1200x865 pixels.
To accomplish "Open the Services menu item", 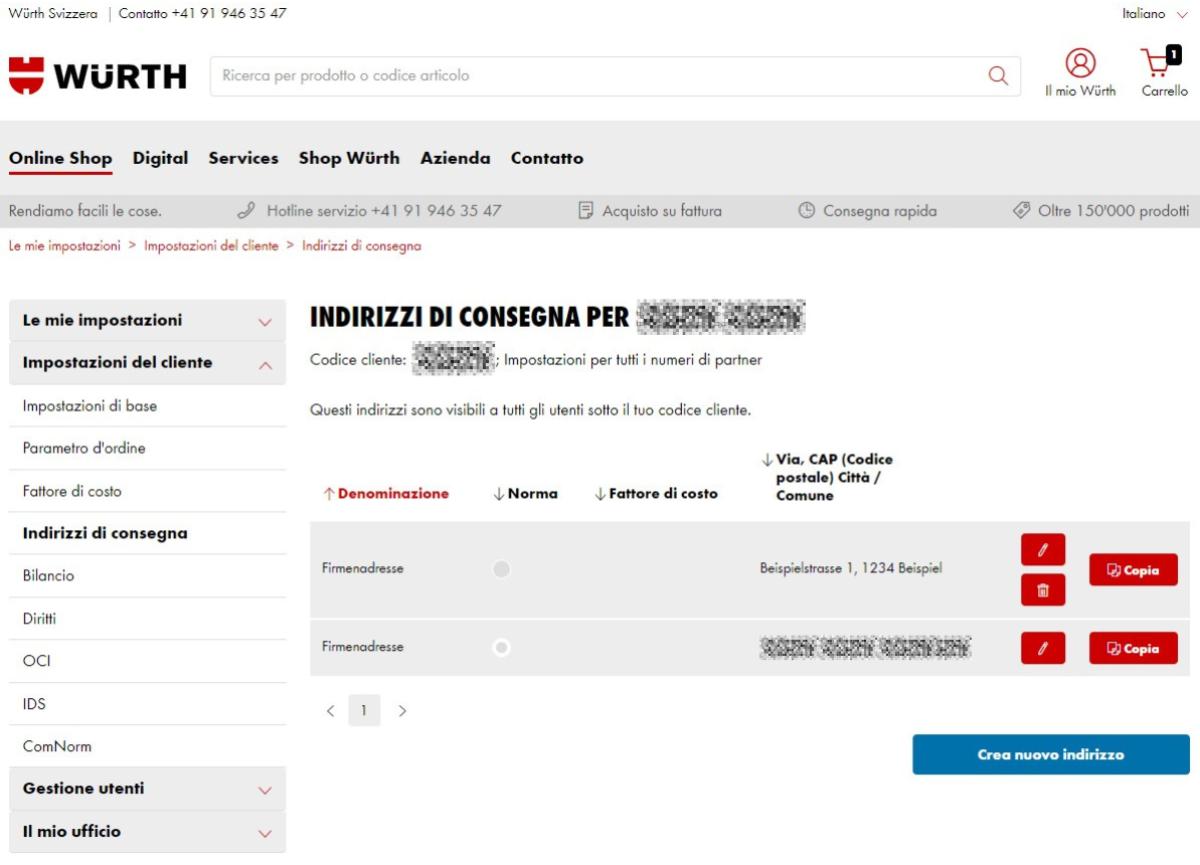I will click(x=243, y=158).
